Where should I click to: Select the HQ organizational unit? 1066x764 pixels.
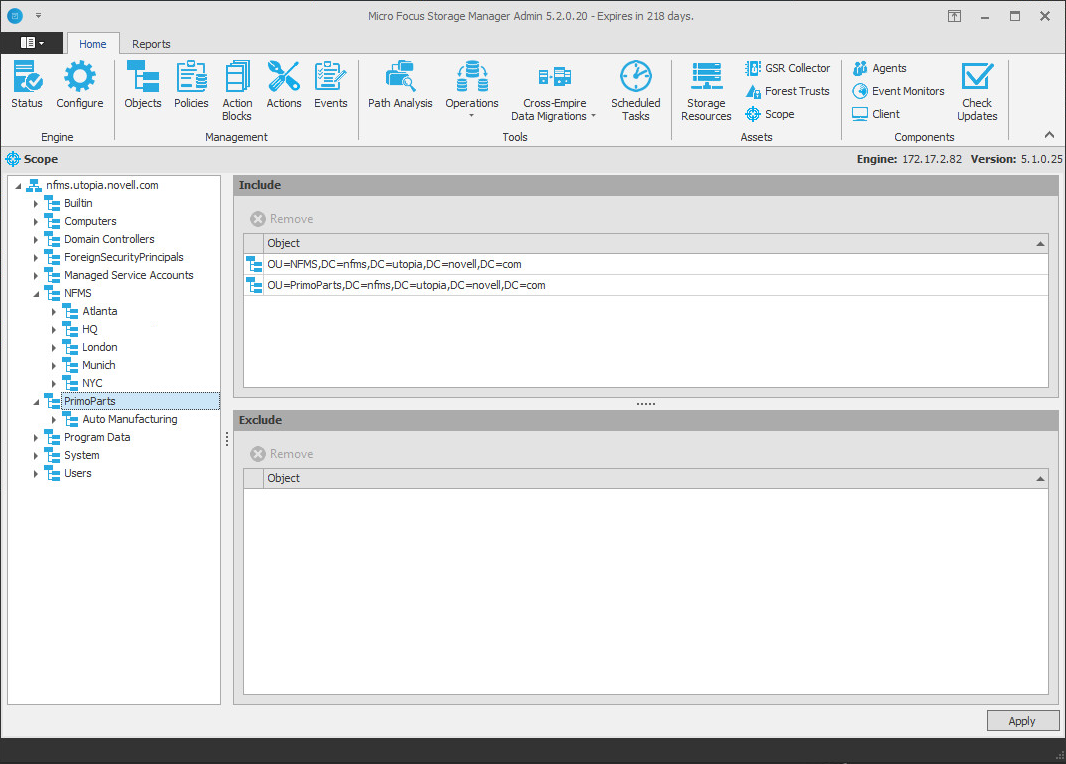[89, 329]
